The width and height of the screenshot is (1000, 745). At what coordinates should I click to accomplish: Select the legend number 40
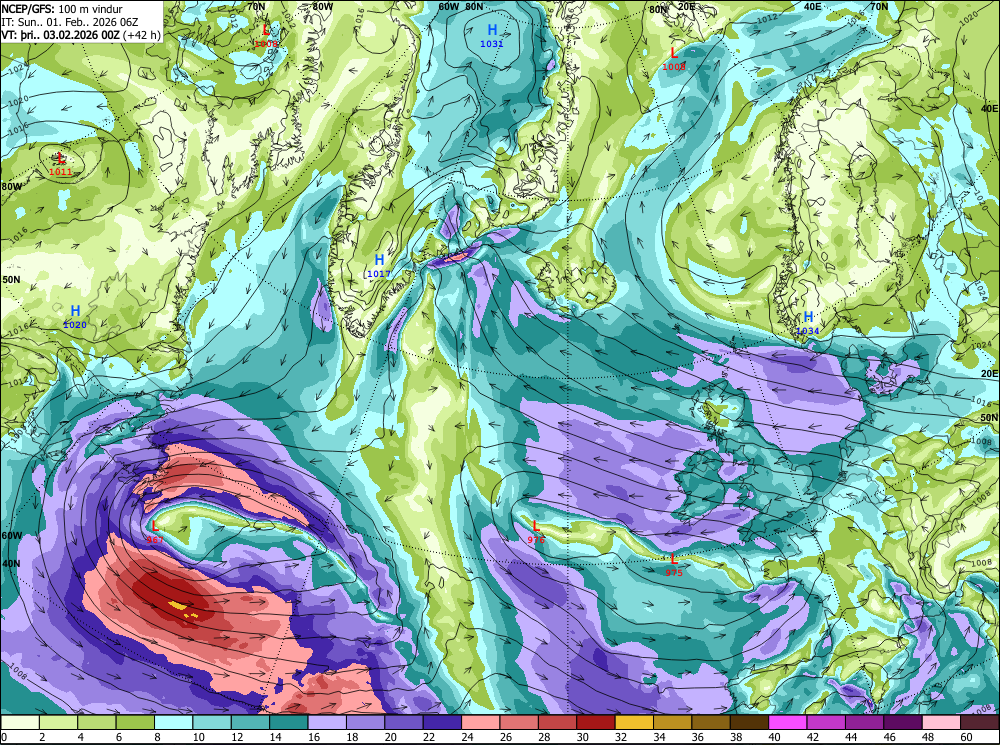pos(774,737)
